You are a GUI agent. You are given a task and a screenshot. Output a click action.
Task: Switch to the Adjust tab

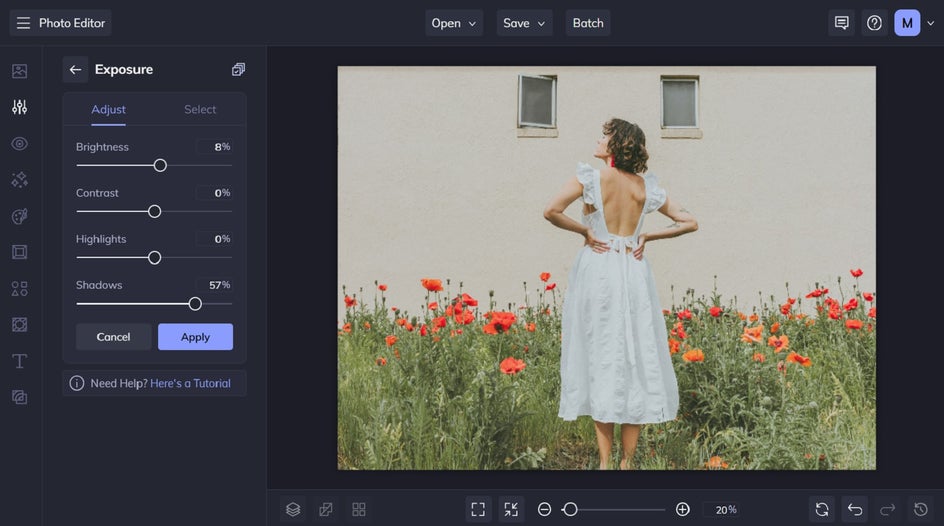point(108,110)
